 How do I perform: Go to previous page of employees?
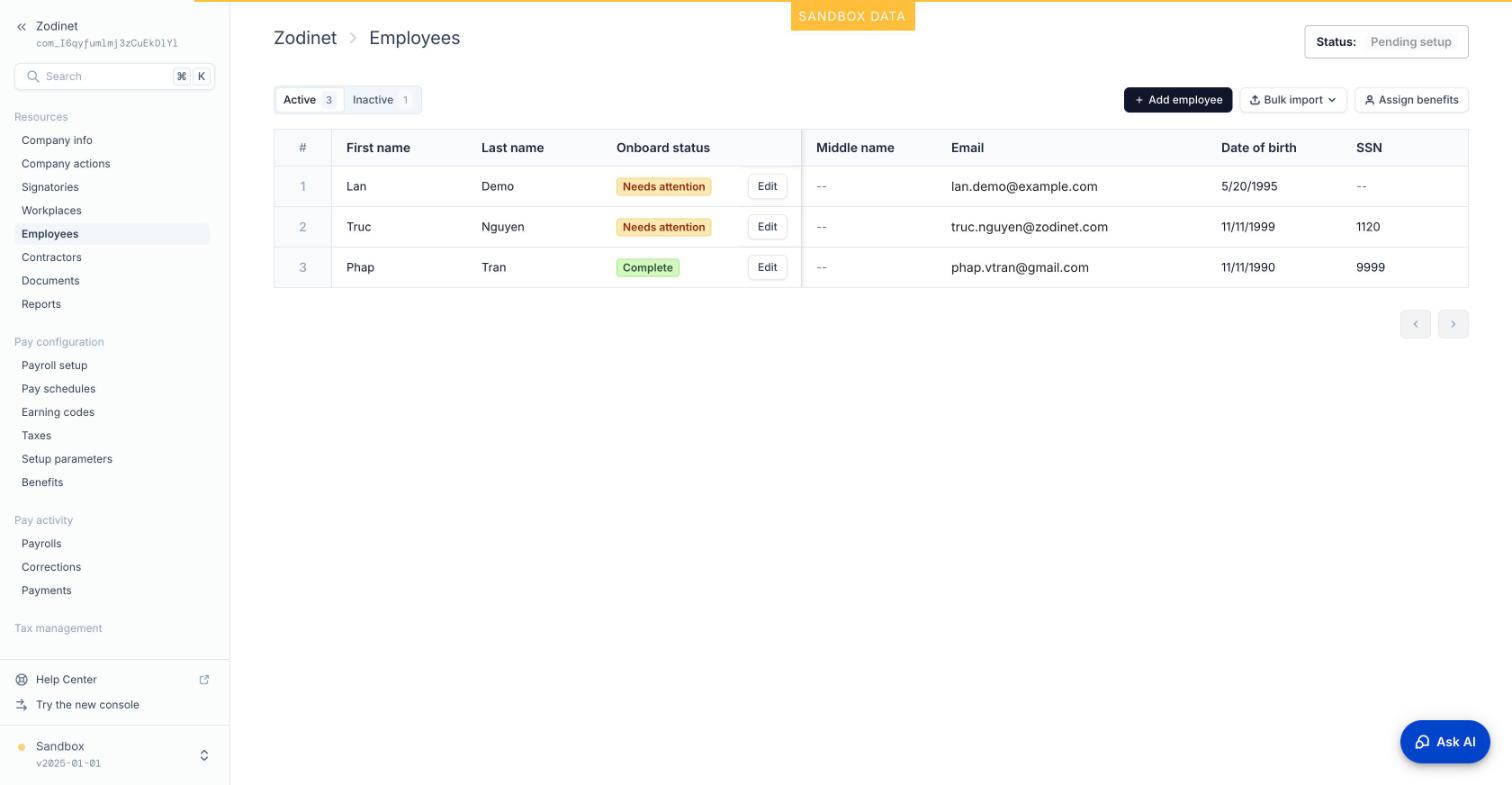click(x=1415, y=324)
